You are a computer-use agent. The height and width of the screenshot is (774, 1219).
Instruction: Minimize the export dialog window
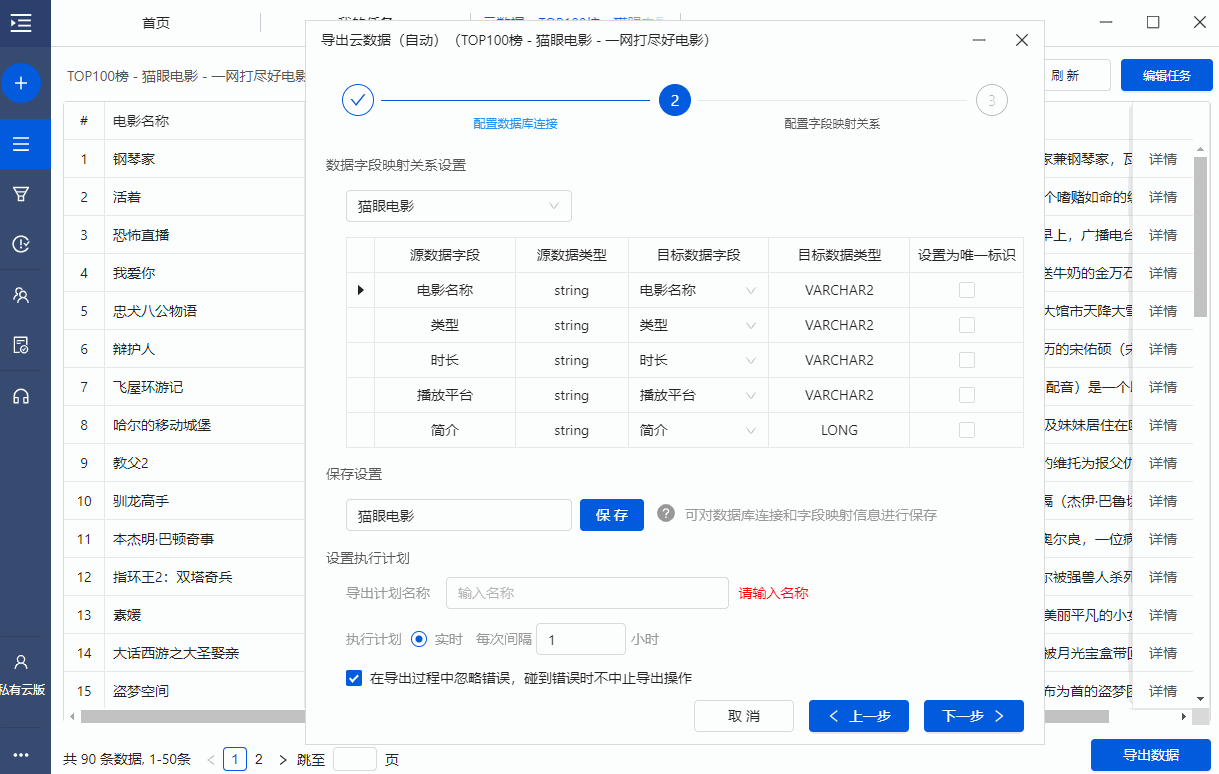pyautogui.click(x=978, y=40)
